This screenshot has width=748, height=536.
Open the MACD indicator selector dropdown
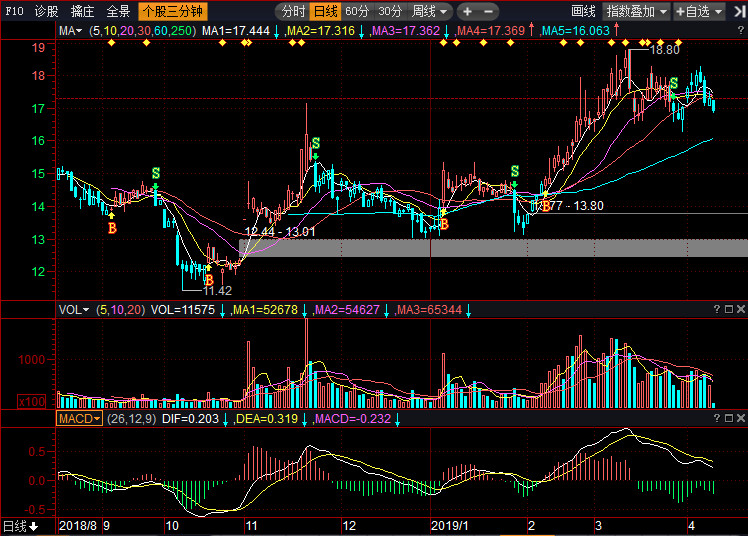[79, 418]
